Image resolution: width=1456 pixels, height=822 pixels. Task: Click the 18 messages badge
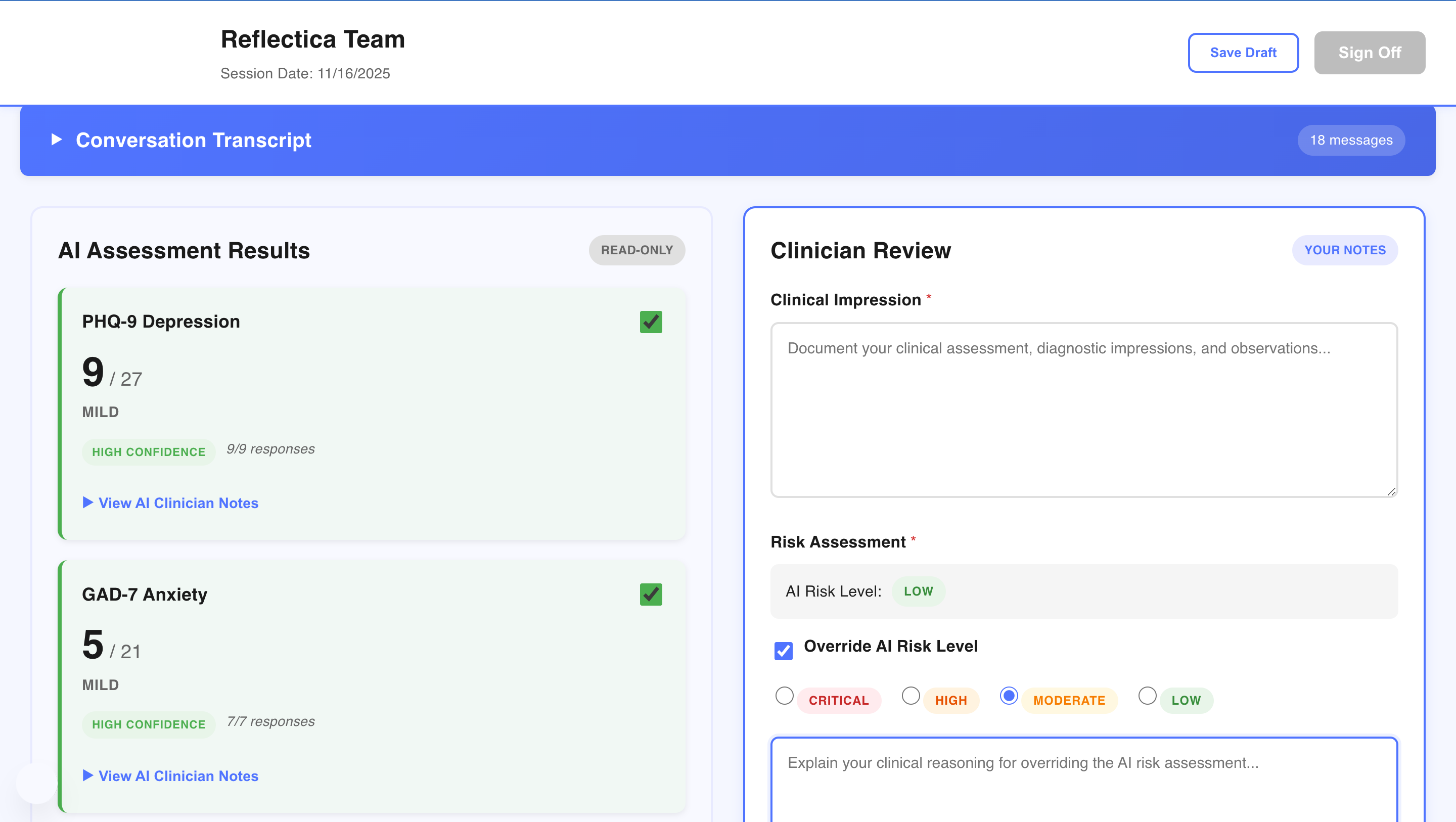tap(1351, 140)
